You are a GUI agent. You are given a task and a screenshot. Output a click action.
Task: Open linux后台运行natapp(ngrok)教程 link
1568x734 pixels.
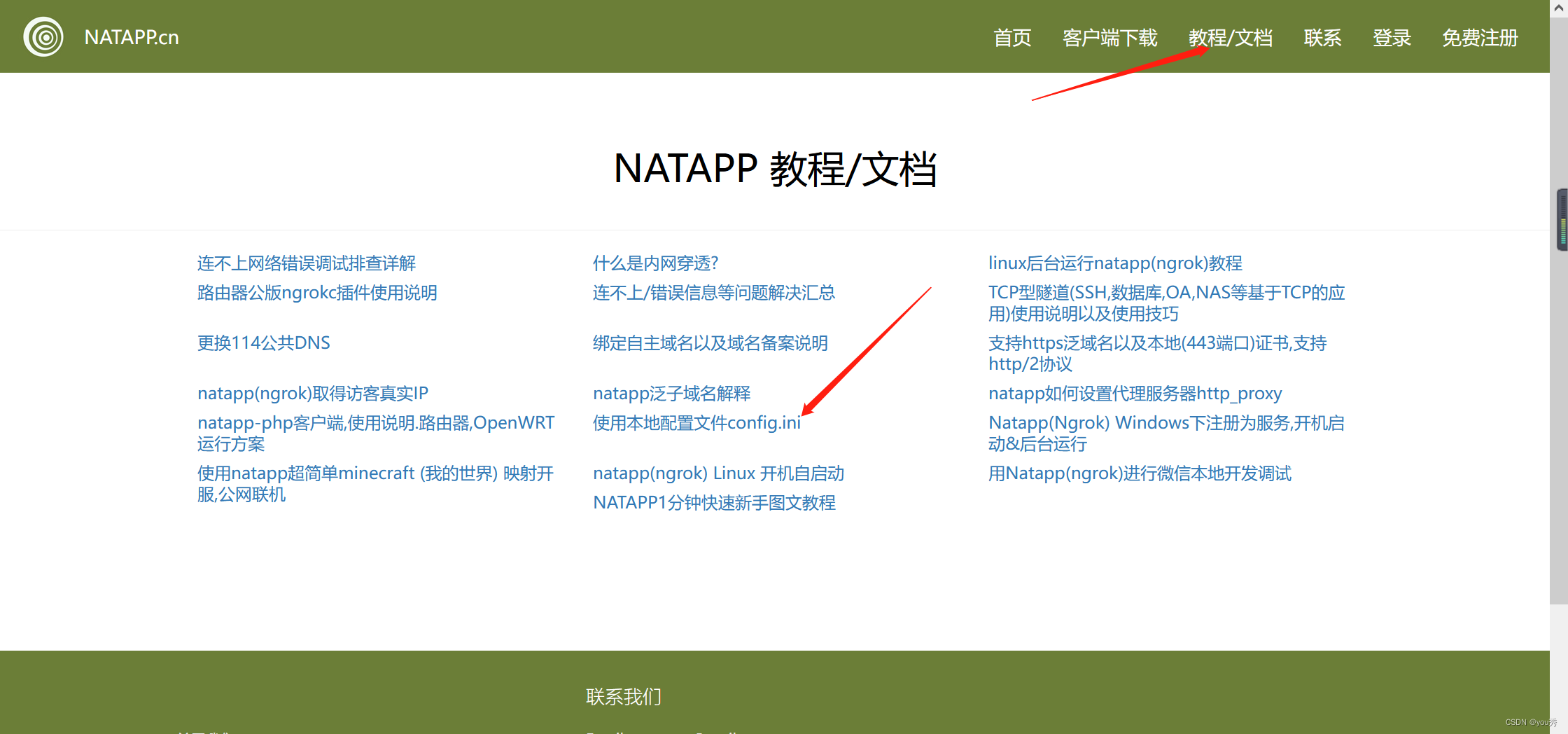1116,263
